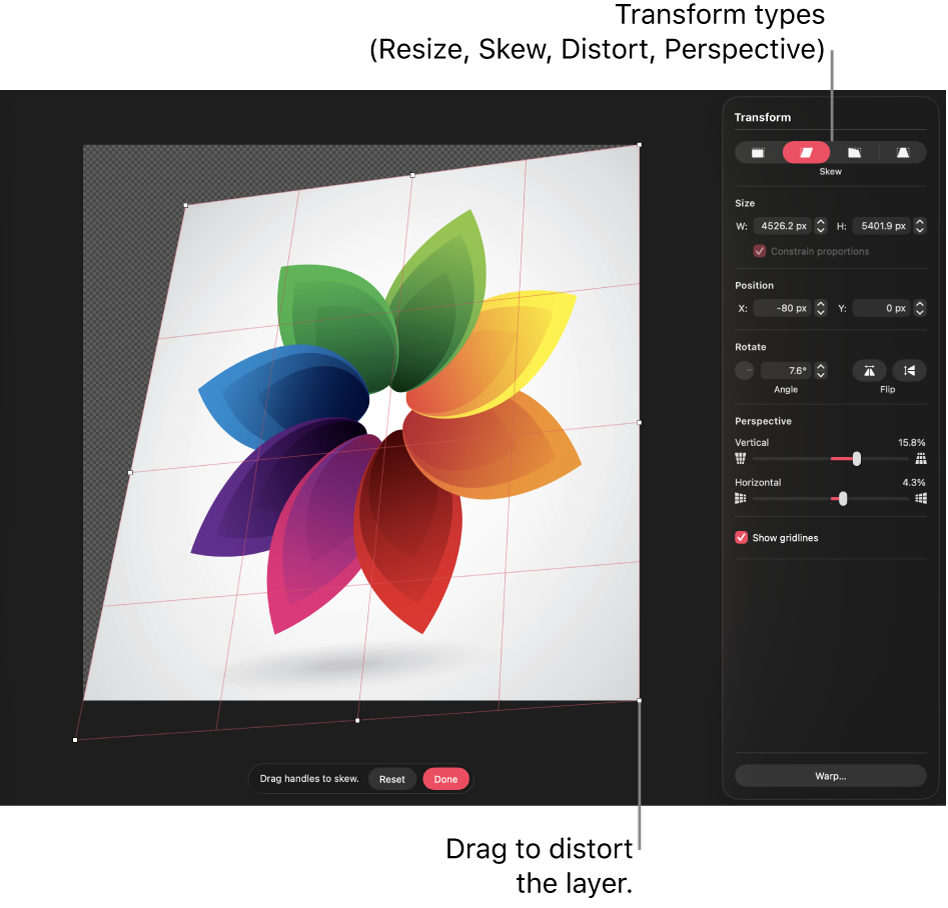
Task: Click the up arrow of the W stepper
Action: [820, 222]
